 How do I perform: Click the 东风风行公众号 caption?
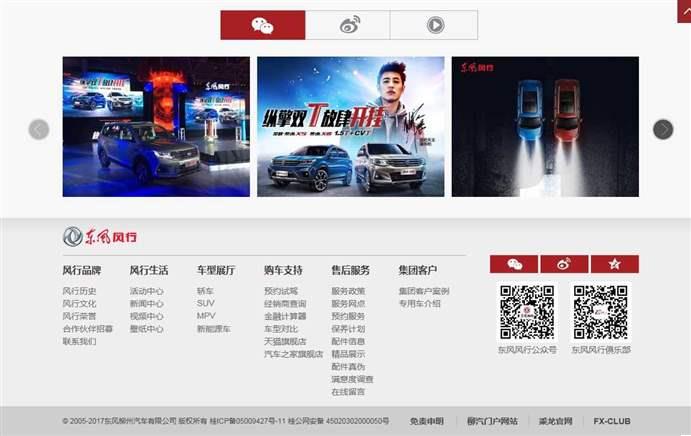pyautogui.click(x=527, y=350)
